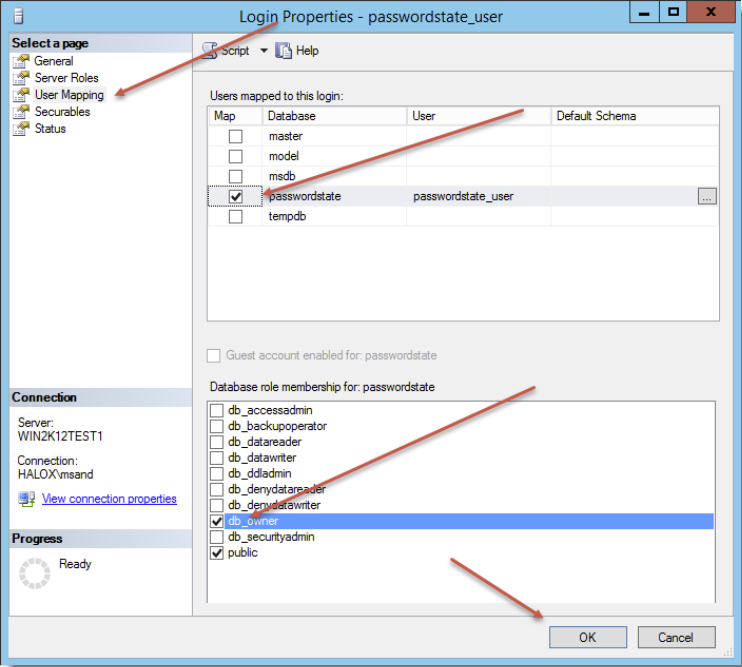
Task: Open View connection properties link
Action: 109,499
